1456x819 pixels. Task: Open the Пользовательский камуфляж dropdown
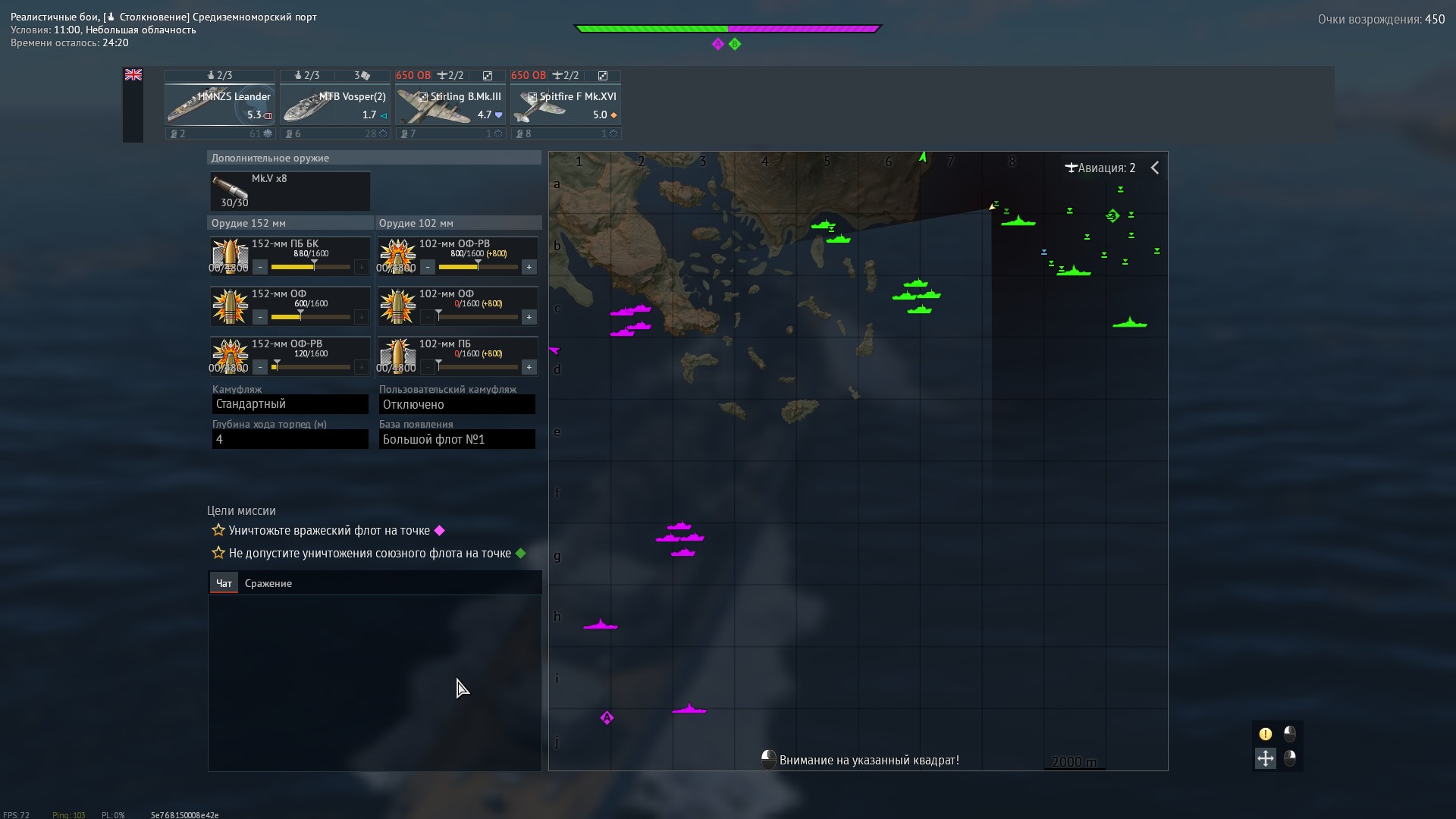click(x=457, y=404)
